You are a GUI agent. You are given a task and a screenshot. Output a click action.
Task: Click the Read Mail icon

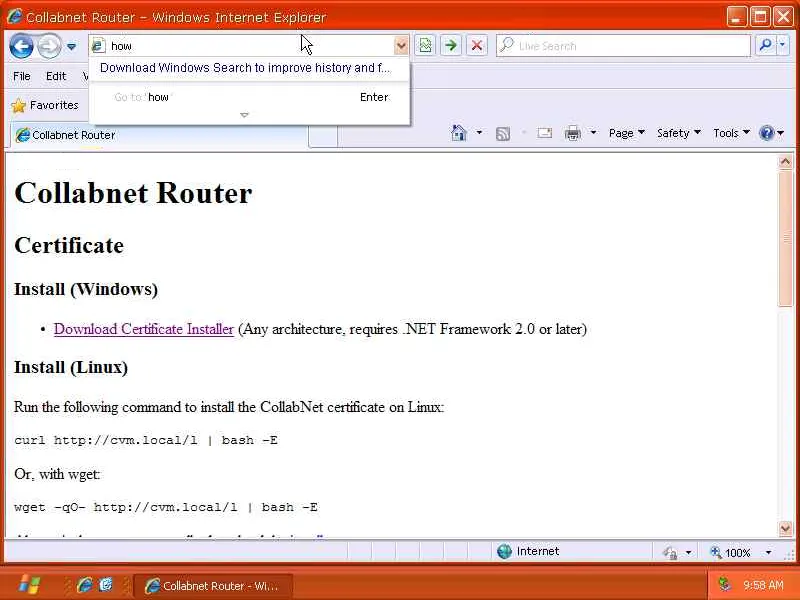click(x=544, y=133)
